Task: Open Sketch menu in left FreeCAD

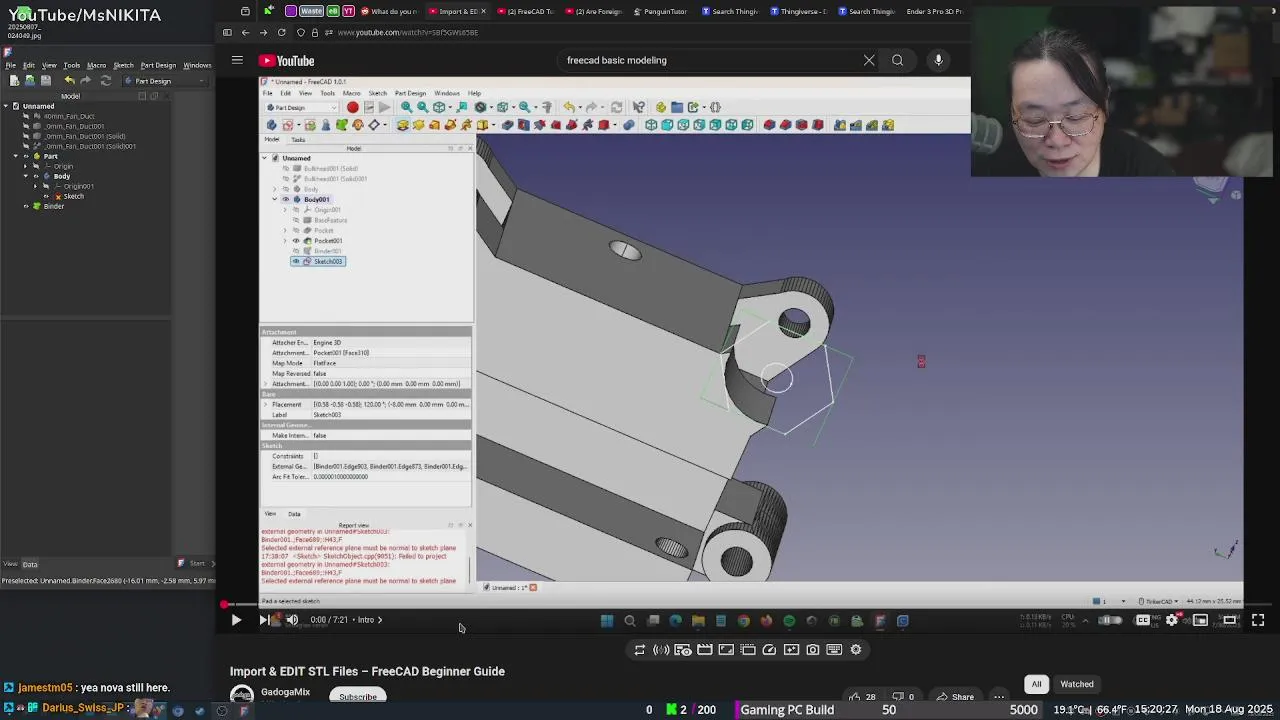Action: pyautogui.click(x=123, y=65)
